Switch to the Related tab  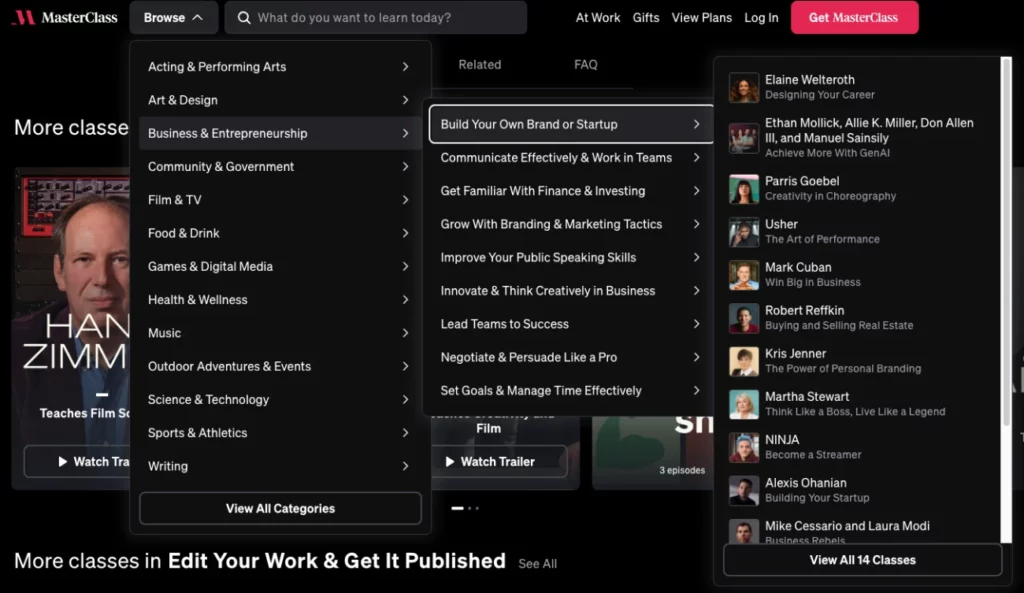(479, 65)
